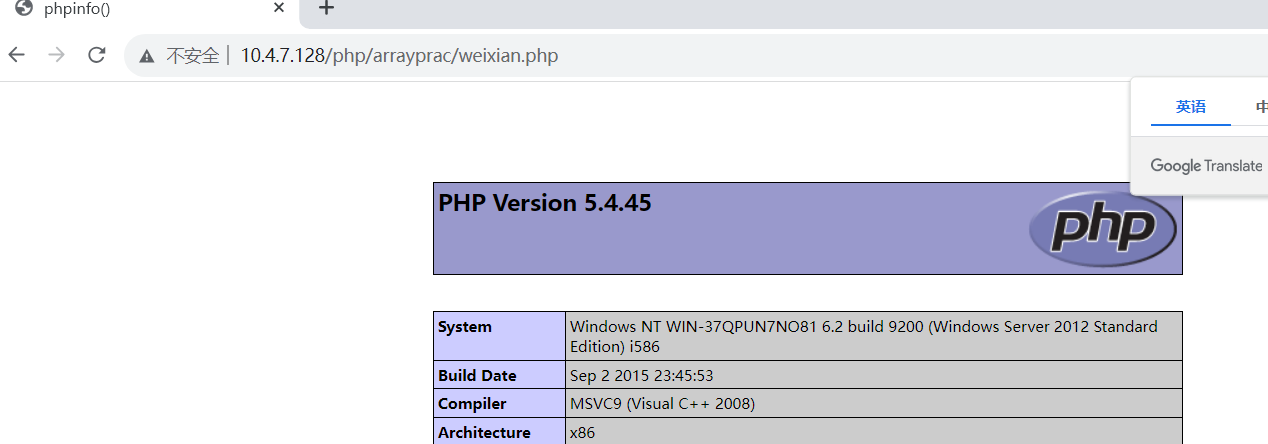Screen dimensions: 1268x444
Task: Go forward to next page
Action: 57,55
